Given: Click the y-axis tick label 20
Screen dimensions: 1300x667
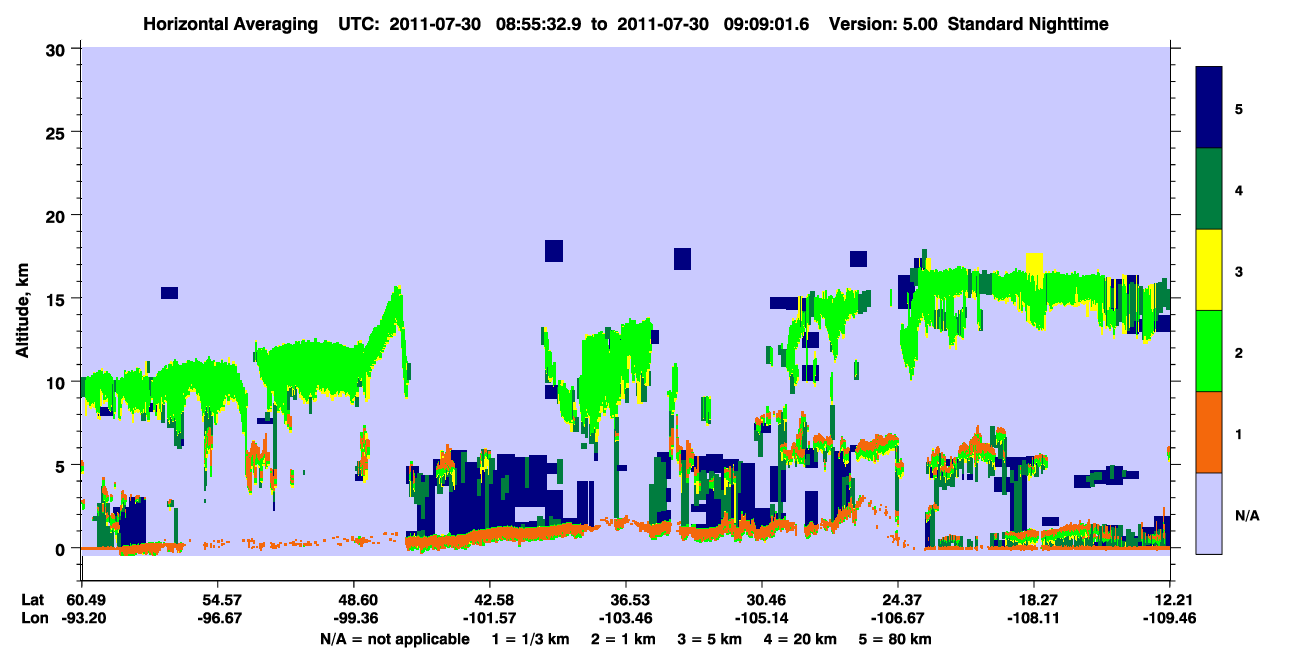Looking at the screenshot, I should [56, 215].
